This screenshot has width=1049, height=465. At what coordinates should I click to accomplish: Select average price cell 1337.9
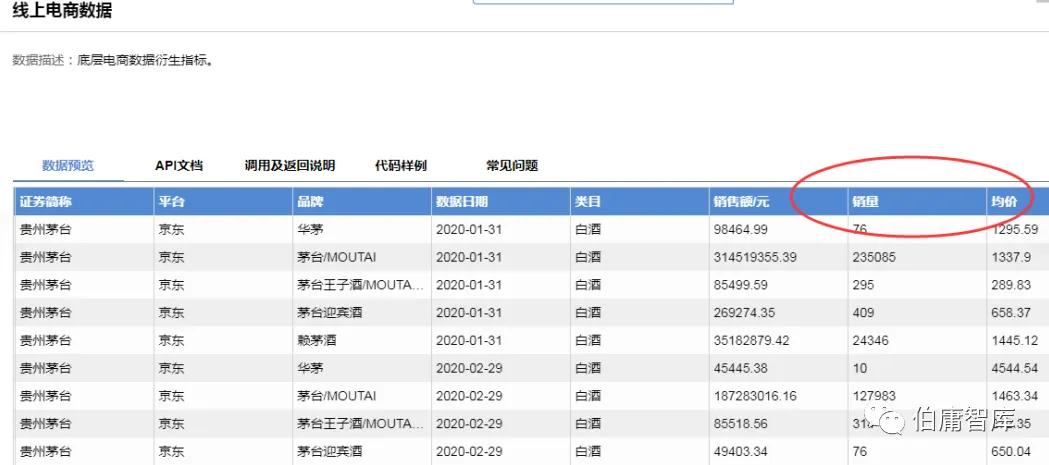(1011, 257)
